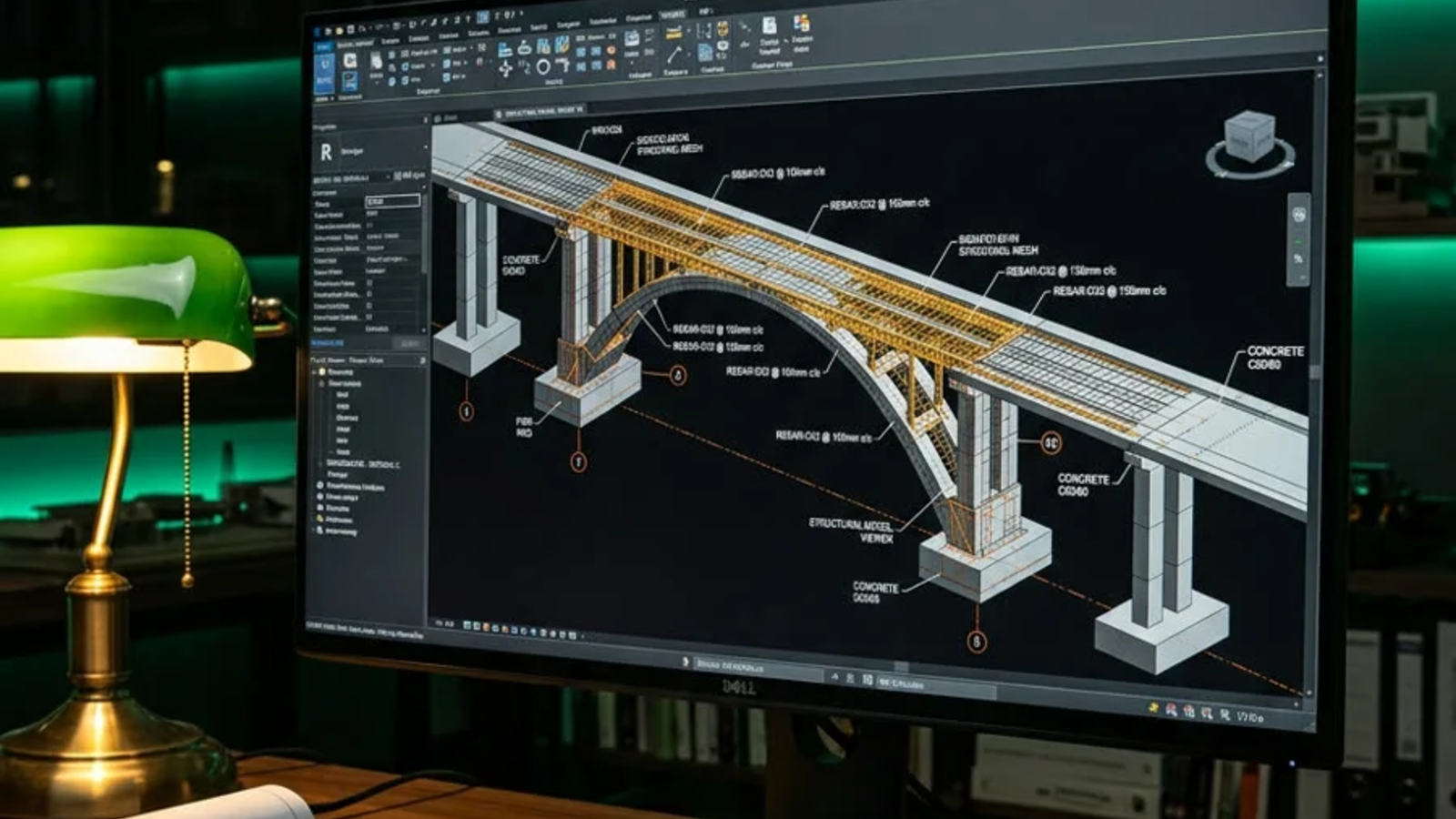Open the dropdown arrow beside the diagonal line tool

[x=689, y=55]
